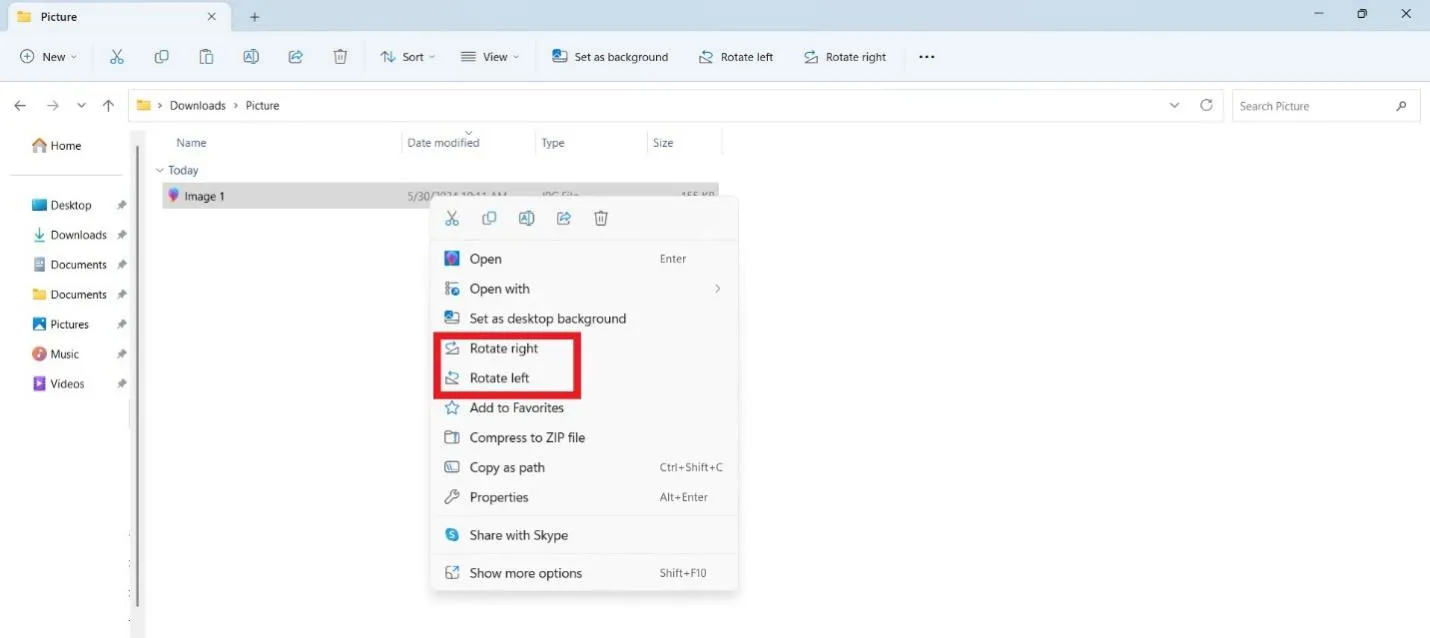Click the Share icon in the context menu strip
This screenshot has height=638, width=1430.
[563, 218]
